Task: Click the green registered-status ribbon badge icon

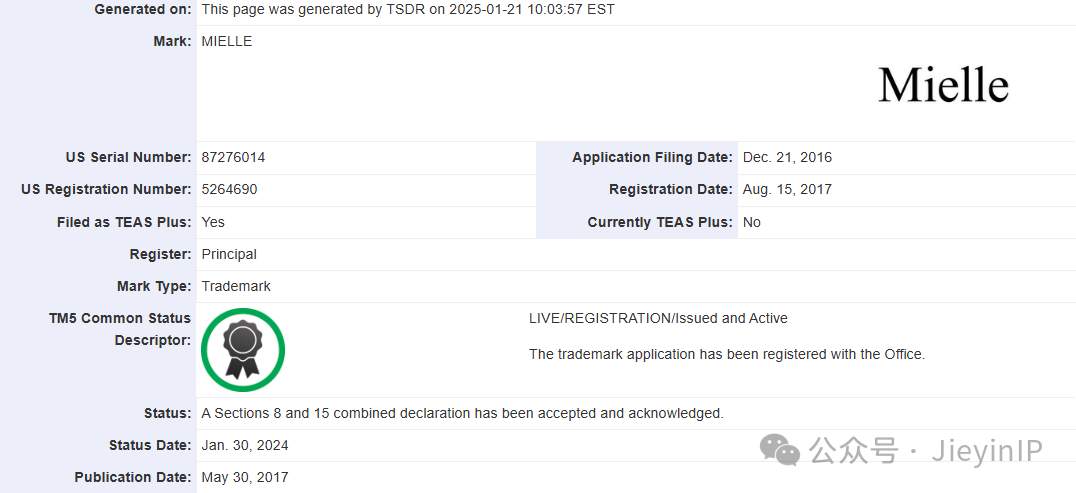Action: (243, 349)
